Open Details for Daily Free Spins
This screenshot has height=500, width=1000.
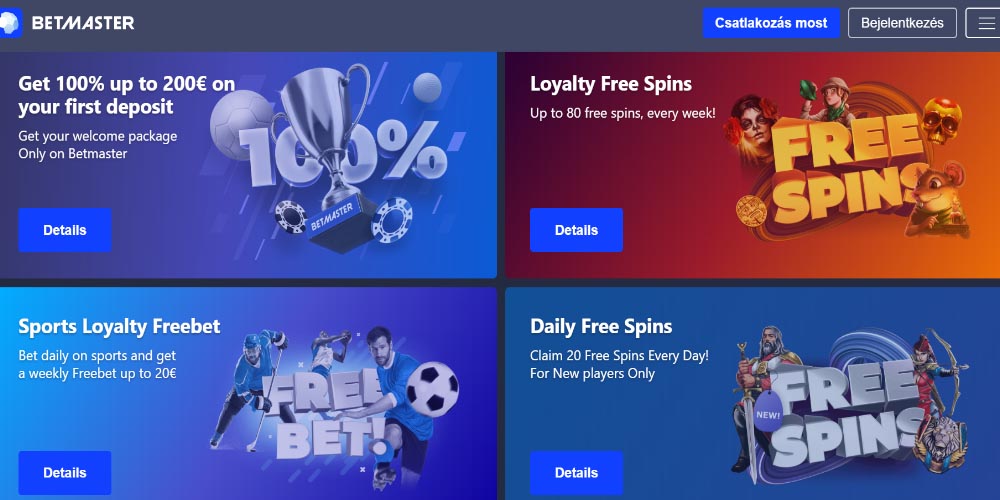(x=576, y=473)
